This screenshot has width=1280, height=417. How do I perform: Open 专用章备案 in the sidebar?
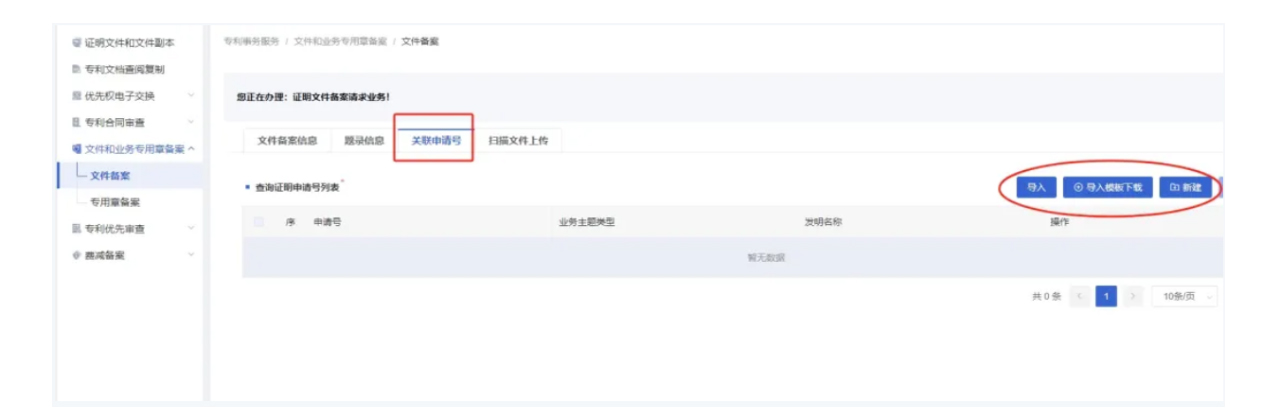pyautogui.click(x=115, y=202)
